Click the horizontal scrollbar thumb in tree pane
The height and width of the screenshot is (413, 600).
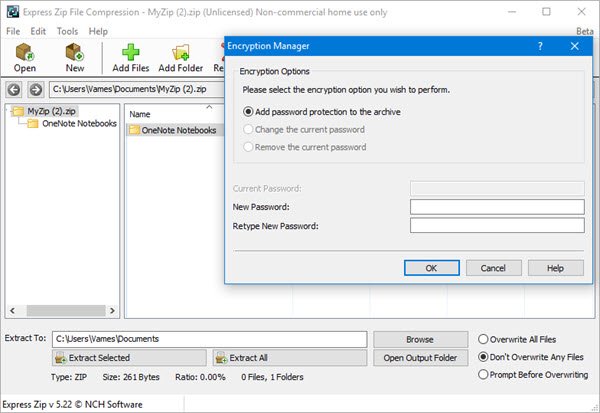tap(66, 310)
